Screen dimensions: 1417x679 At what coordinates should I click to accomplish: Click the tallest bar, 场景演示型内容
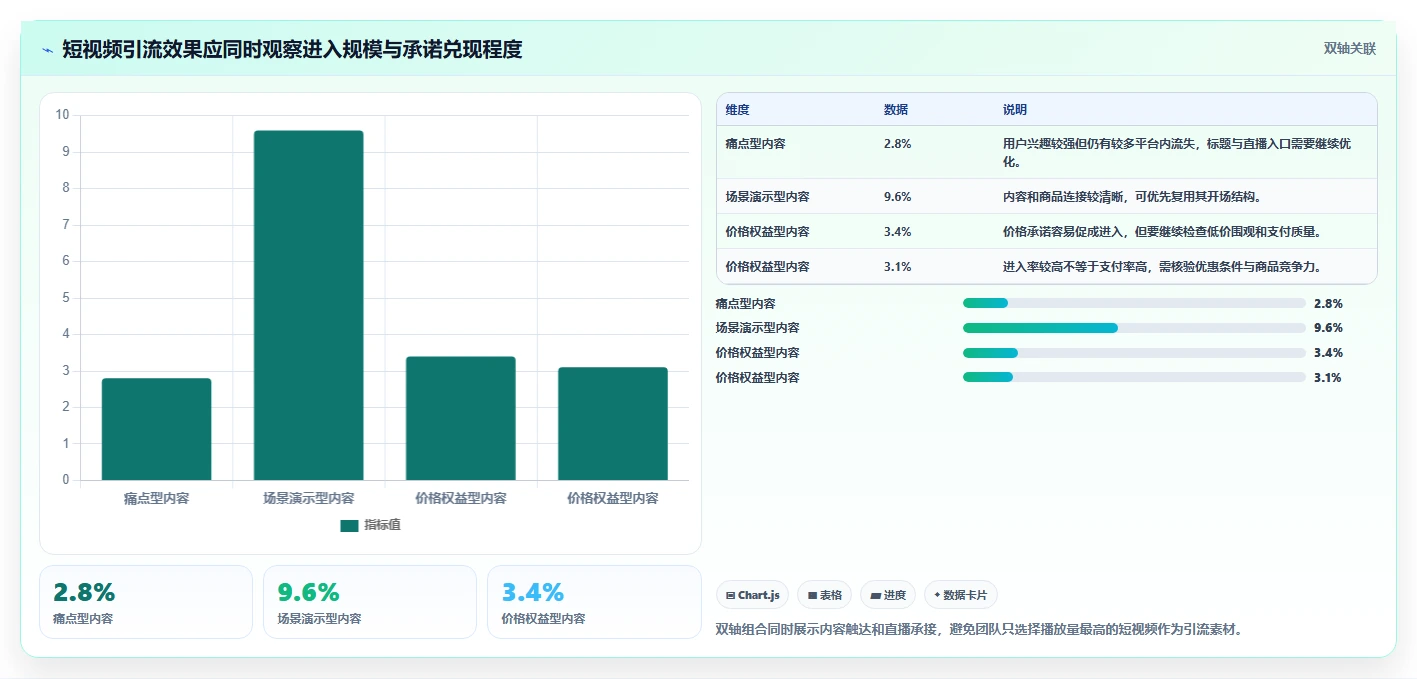(308, 305)
